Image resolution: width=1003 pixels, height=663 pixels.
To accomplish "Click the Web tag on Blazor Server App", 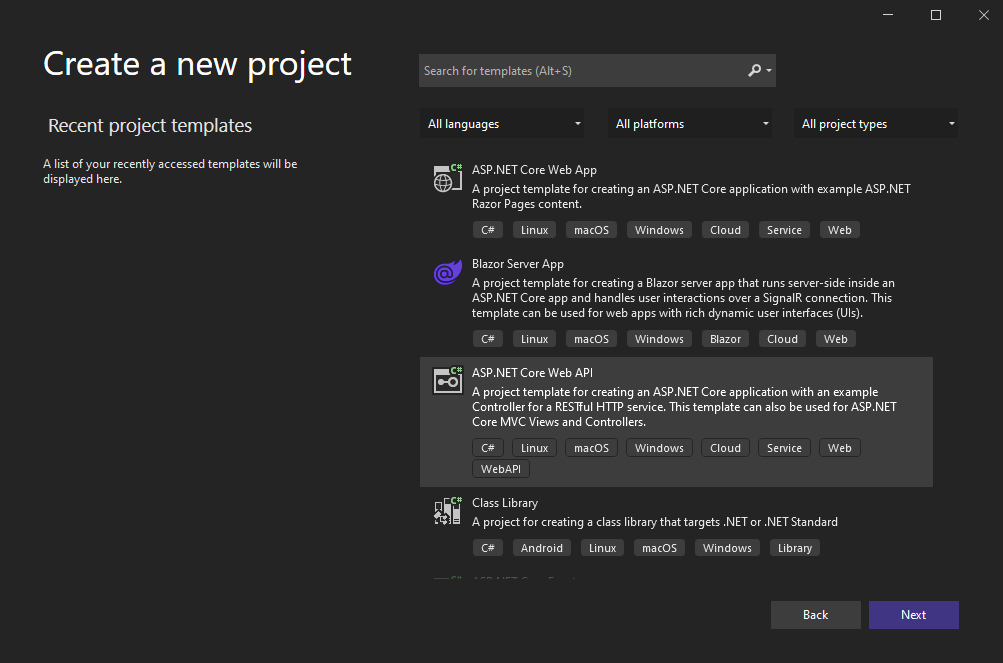I will (x=835, y=339).
